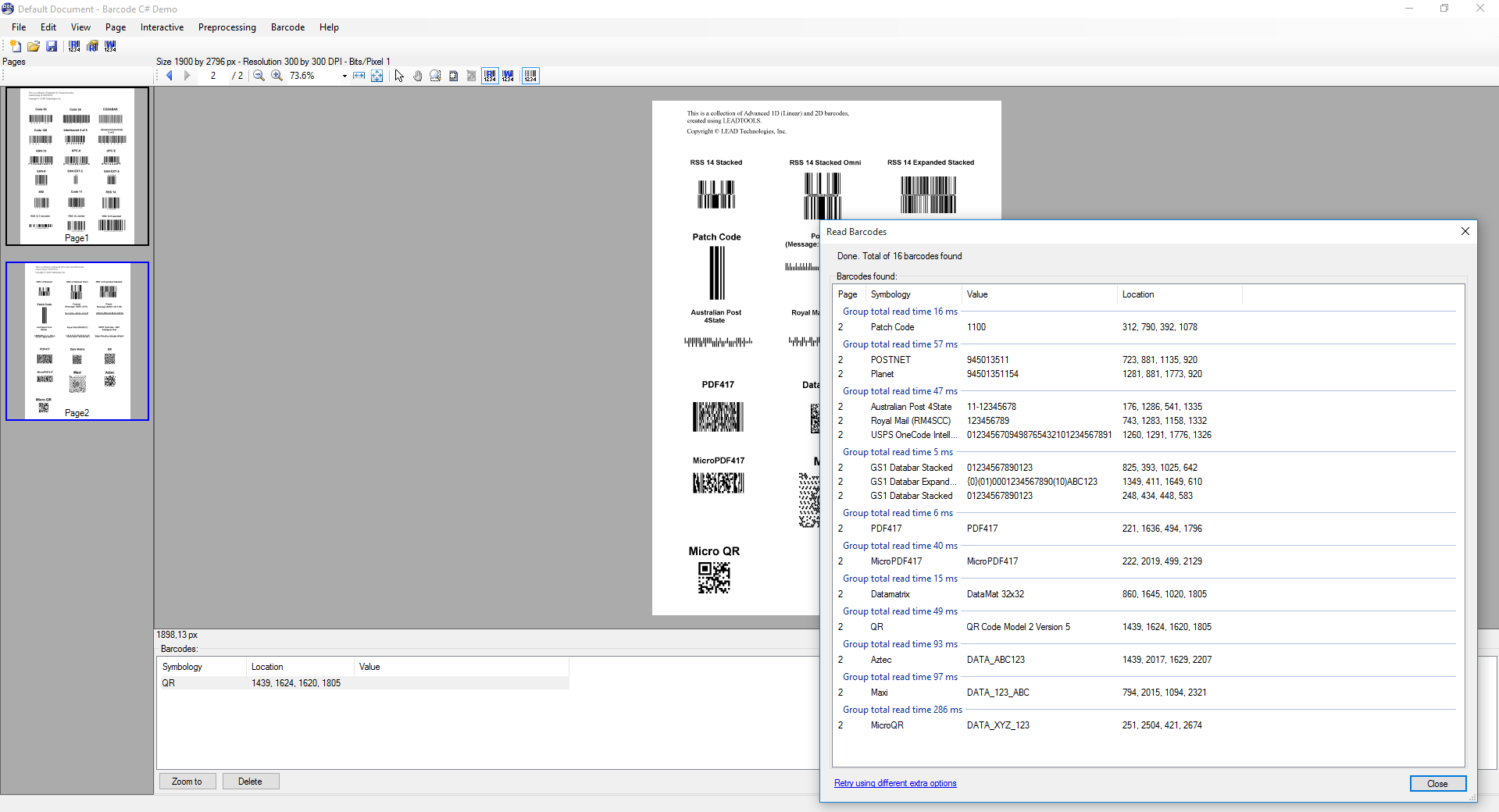Open the Page menu
Viewport: 1499px width, 812px height.
pos(116,27)
